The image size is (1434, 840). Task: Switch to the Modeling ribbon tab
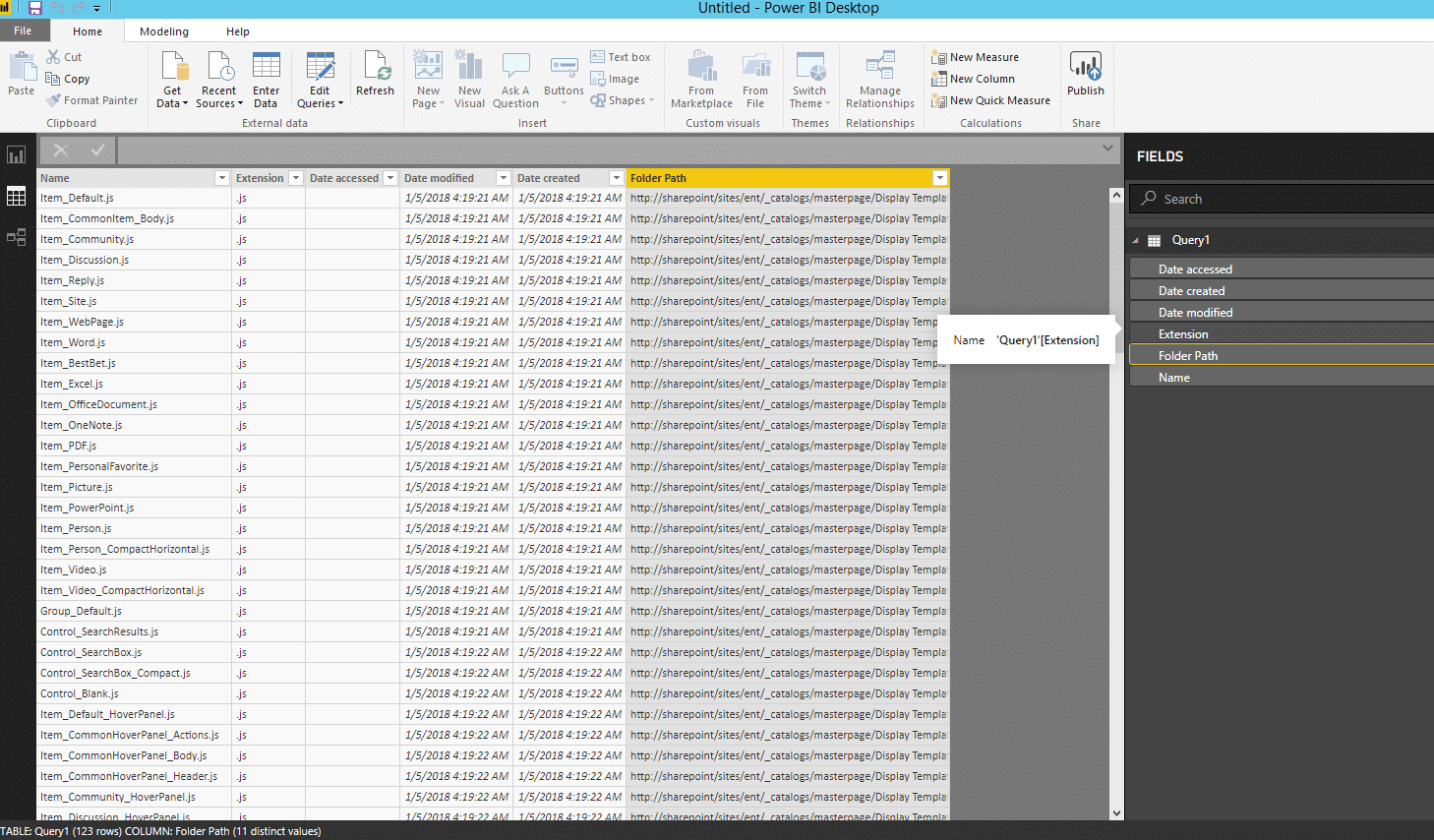point(164,31)
